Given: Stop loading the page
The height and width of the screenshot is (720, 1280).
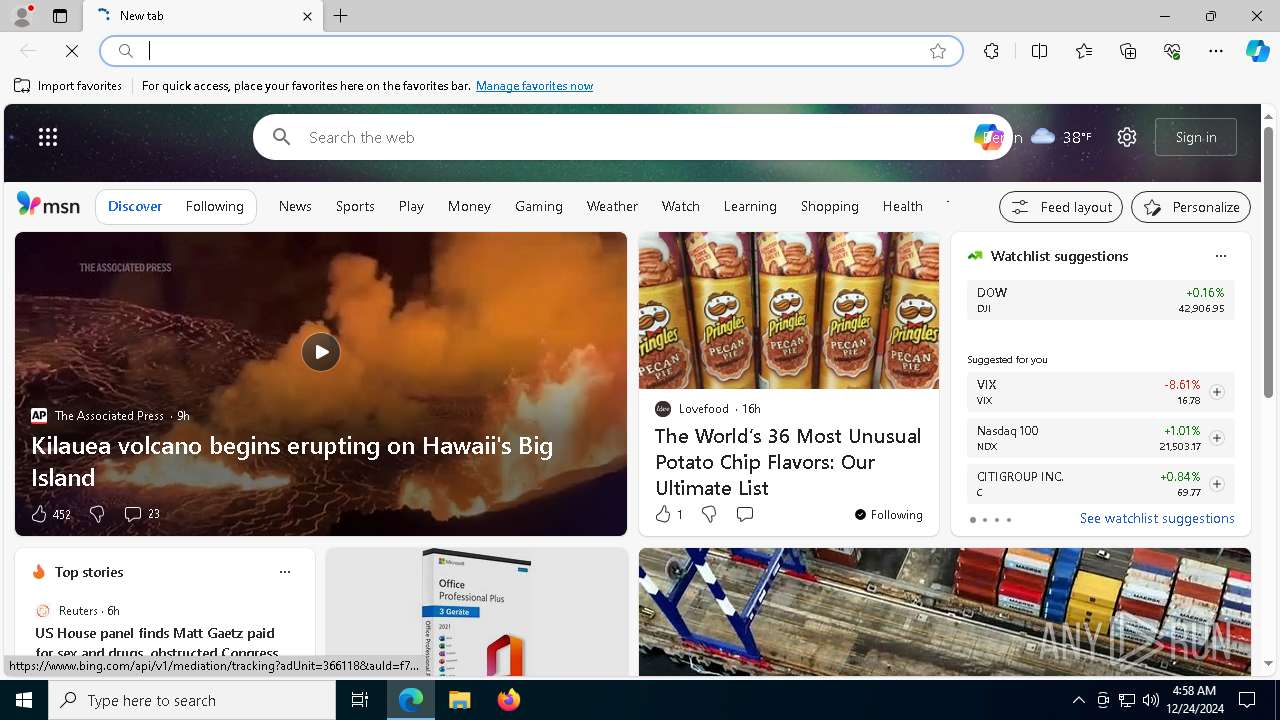Looking at the screenshot, I should [x=72, y=51].
